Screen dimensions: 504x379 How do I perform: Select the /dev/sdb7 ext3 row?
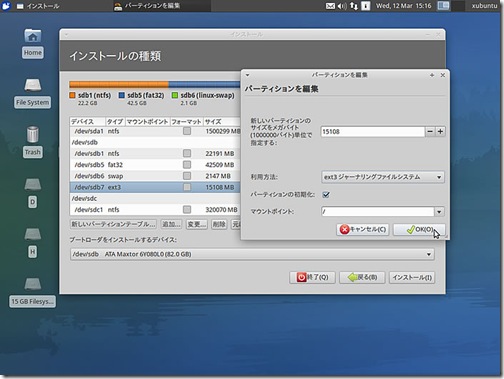point(155,187)
